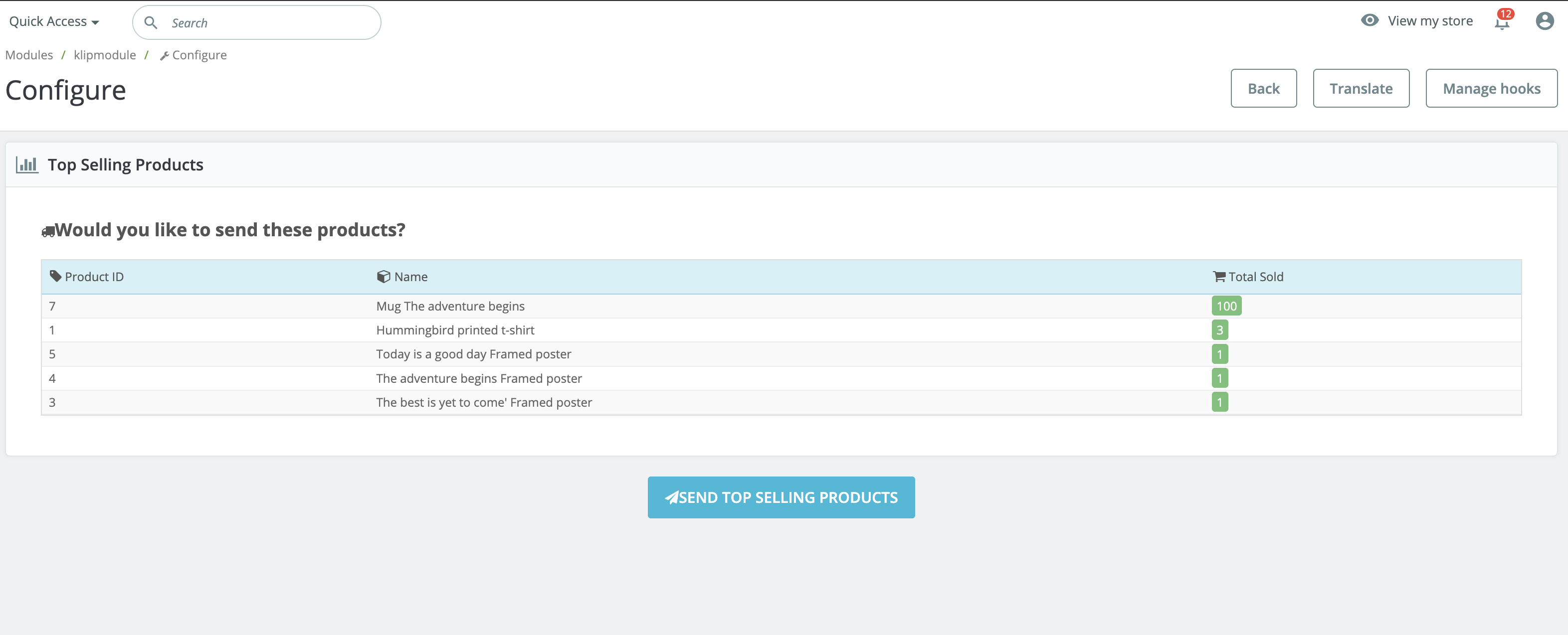Click the View my store link
This screenshot has height=635, width=1568.
click(1430, 21)
